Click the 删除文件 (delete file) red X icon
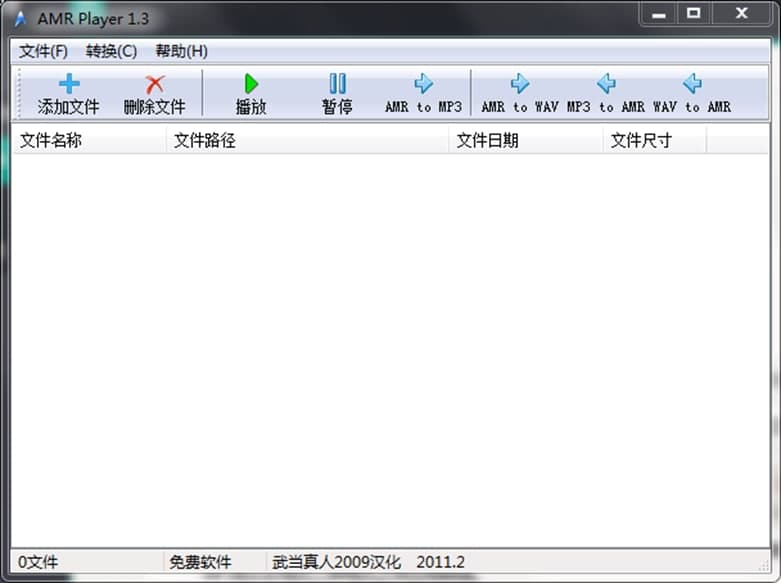The width and height of the screenshot is (781, 583). 155,84
